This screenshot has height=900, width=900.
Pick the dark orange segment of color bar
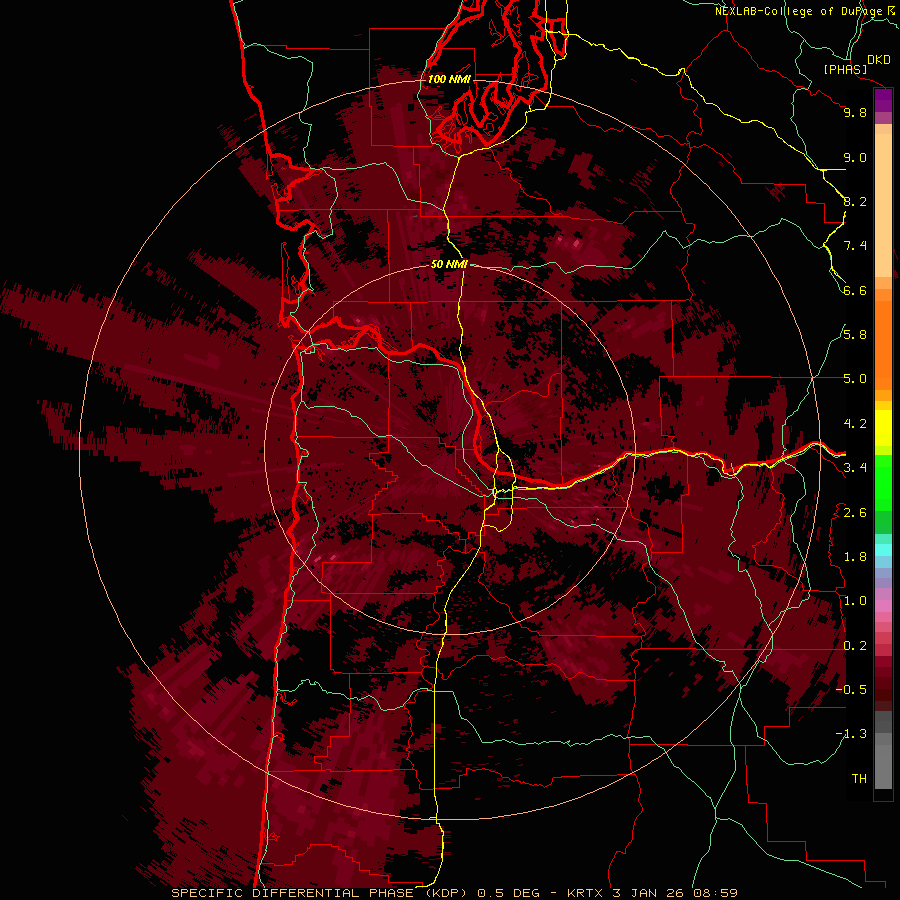pyautogui.click(x=883, y=344)
